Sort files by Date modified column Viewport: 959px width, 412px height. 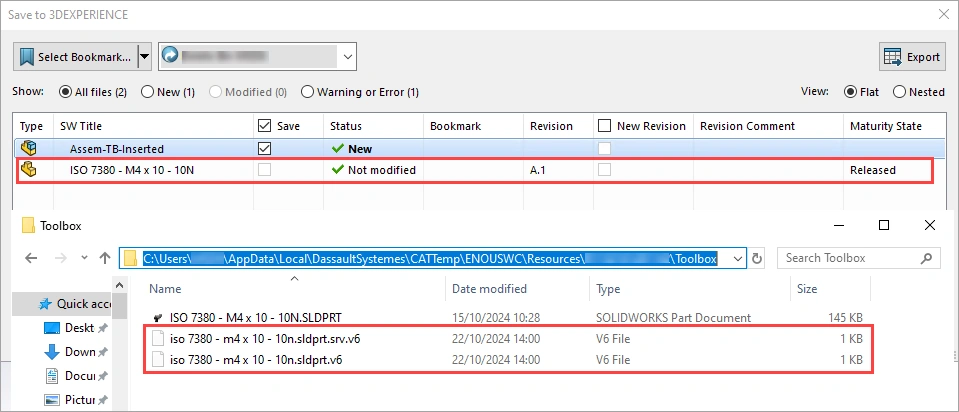point(490,289)
